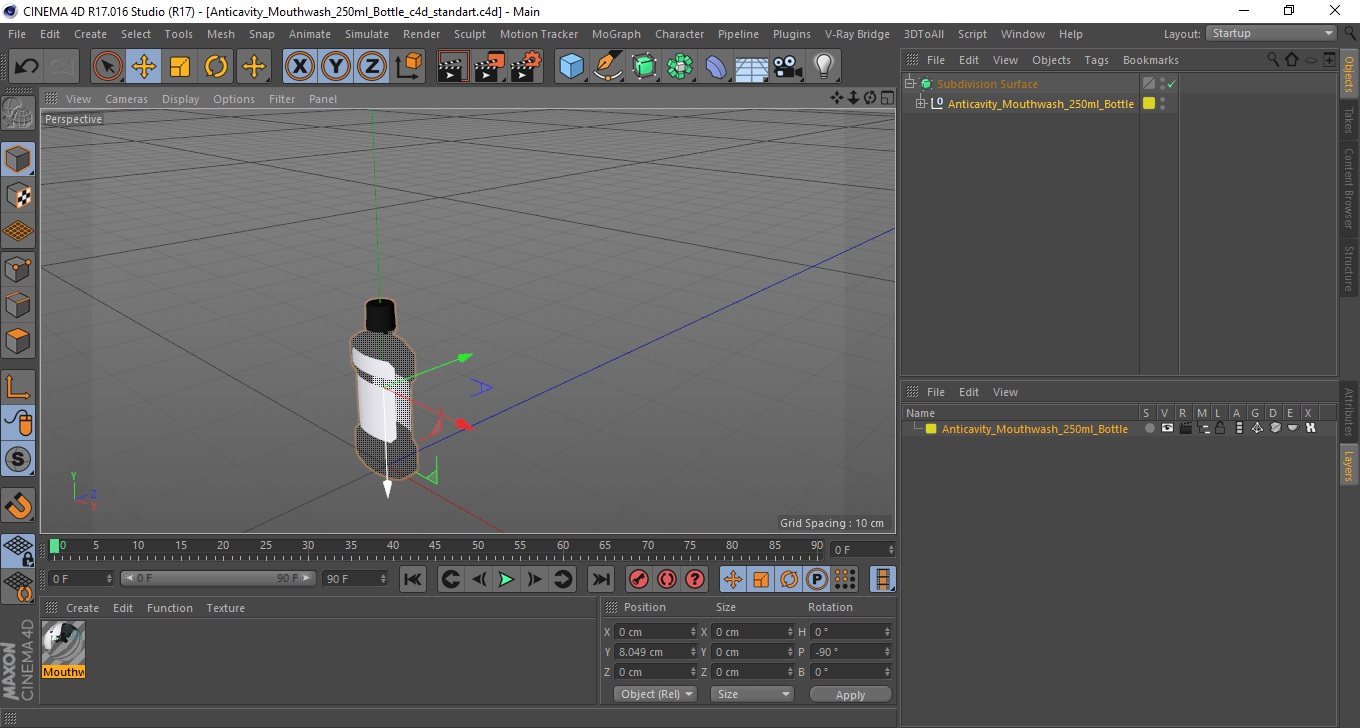Open the Simulate menu
Image resolution: width=1360 pixels, height=728 pixels.
coord(367,34)
